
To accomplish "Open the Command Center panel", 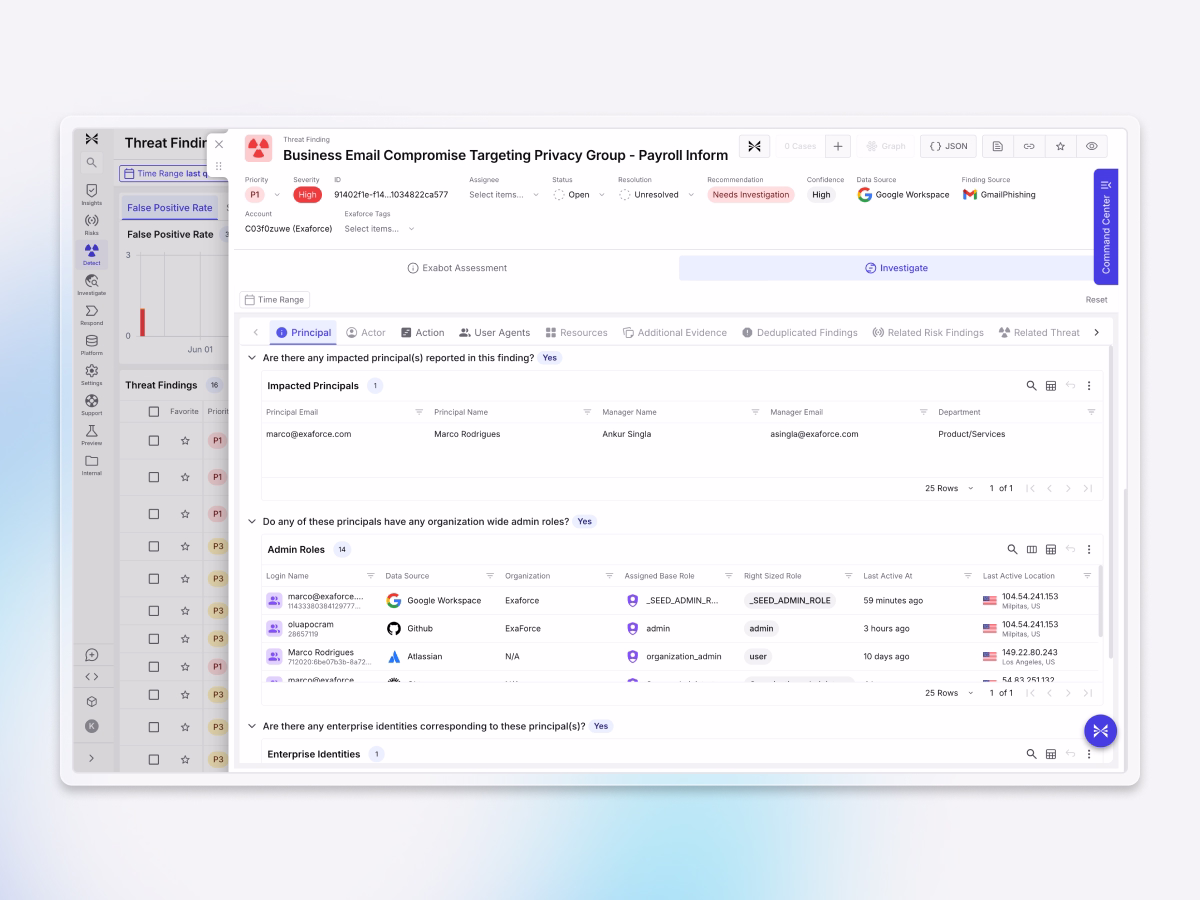I will (x=1105, y=227).
